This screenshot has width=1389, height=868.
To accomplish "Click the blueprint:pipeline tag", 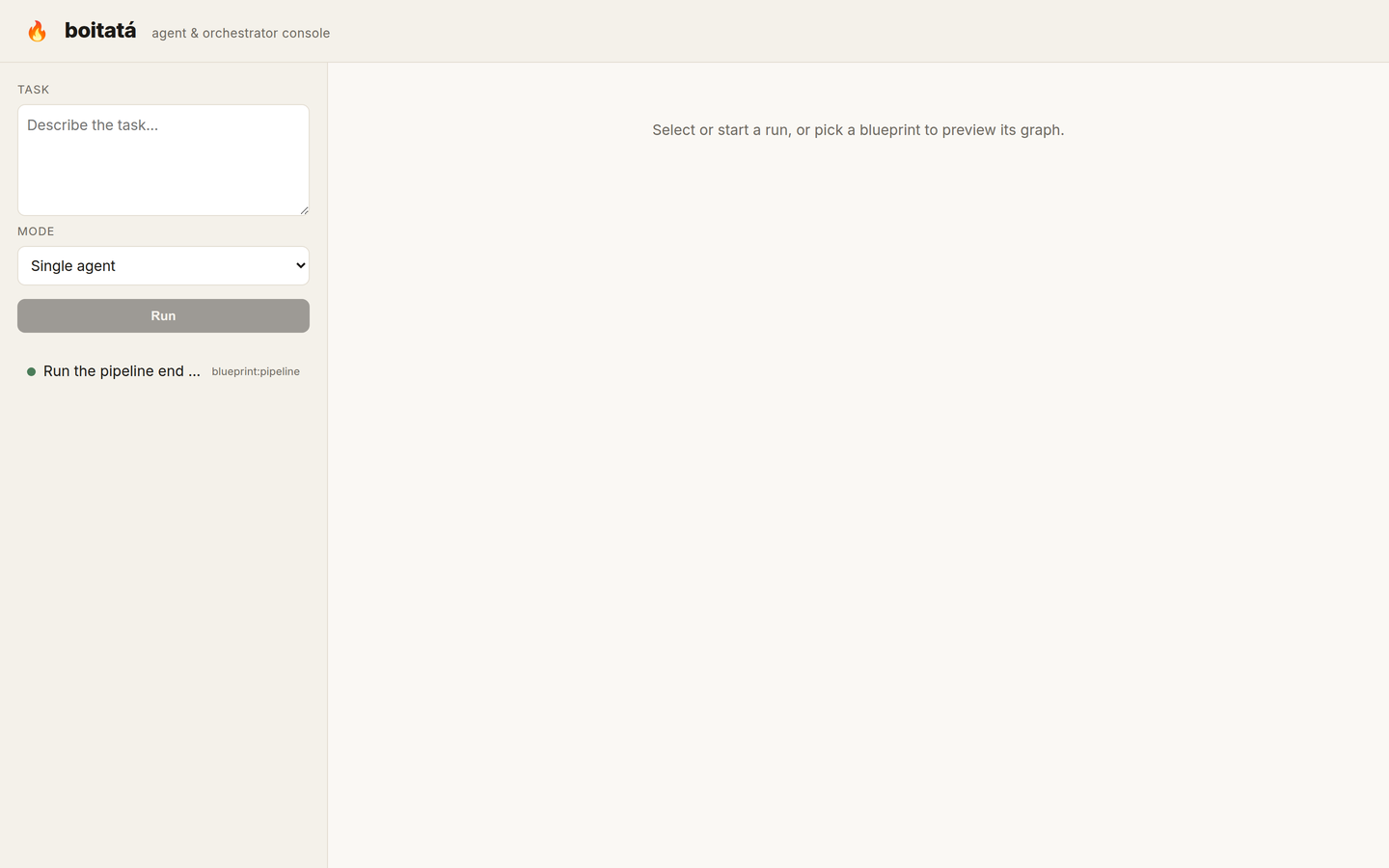I will (256, 371).
